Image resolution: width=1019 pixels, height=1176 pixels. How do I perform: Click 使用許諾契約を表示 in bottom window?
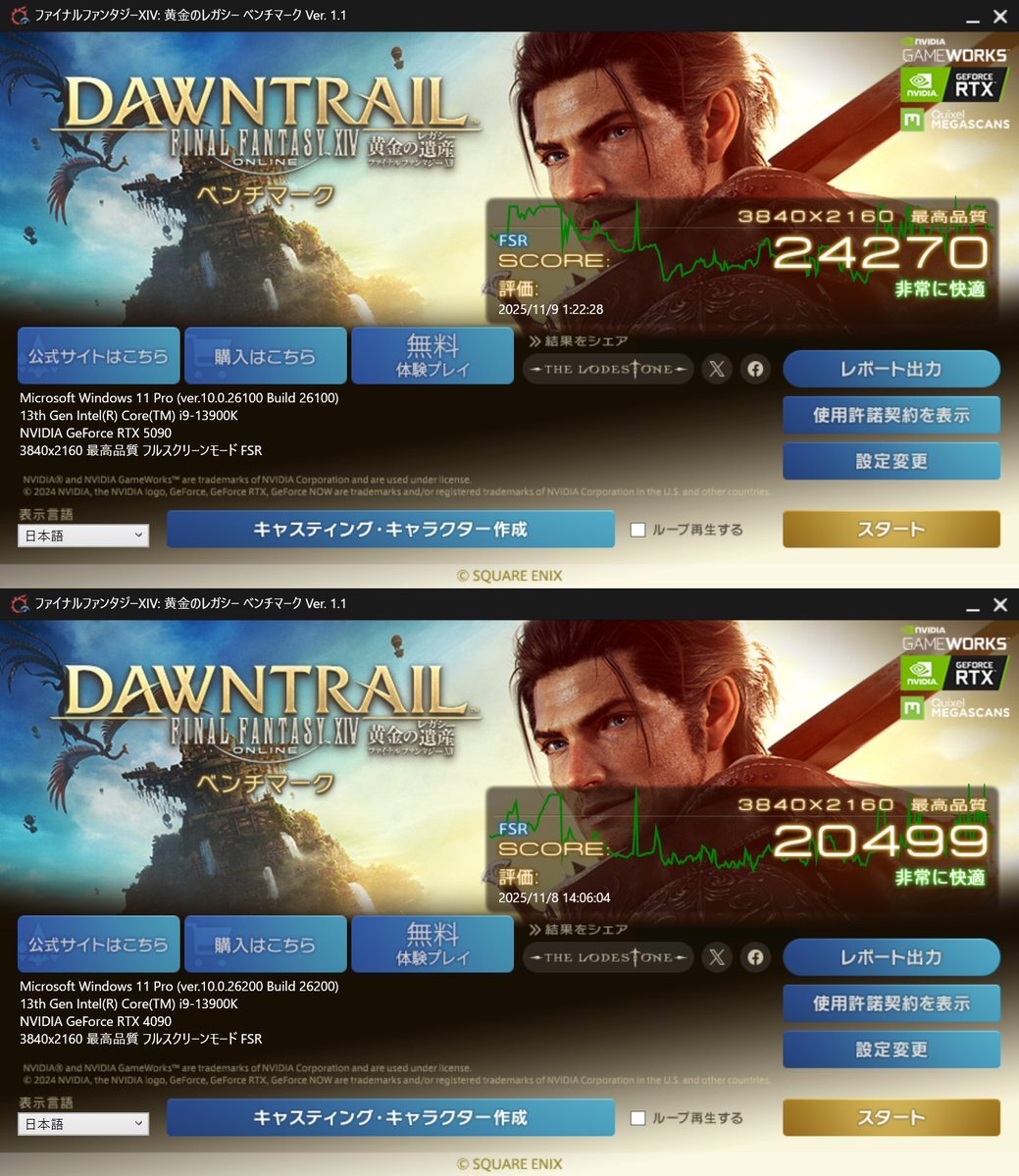(x=892, y=1003)
